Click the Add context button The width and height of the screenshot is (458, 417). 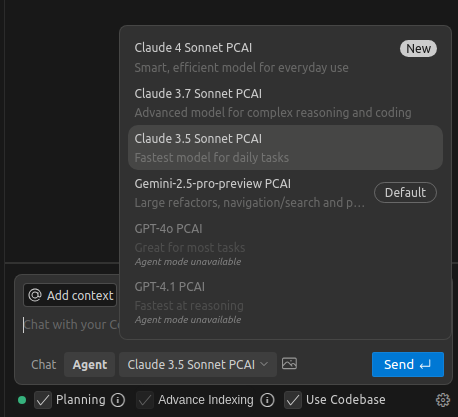pyautogui.click(x=70, y=295)
